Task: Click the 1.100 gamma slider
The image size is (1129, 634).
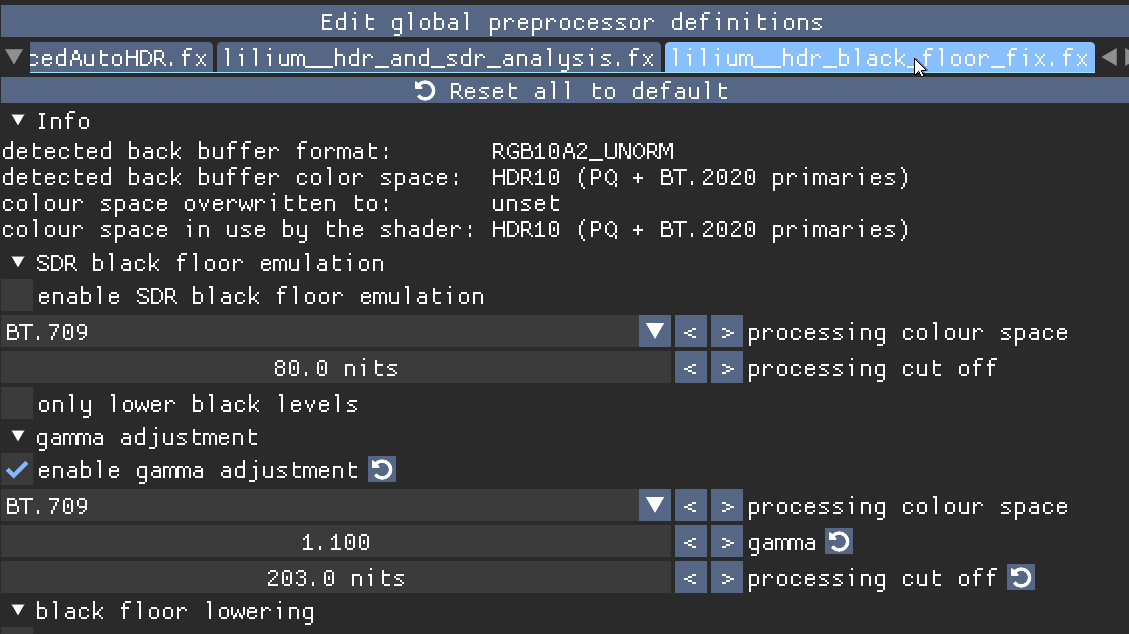Action: (336, 542)
